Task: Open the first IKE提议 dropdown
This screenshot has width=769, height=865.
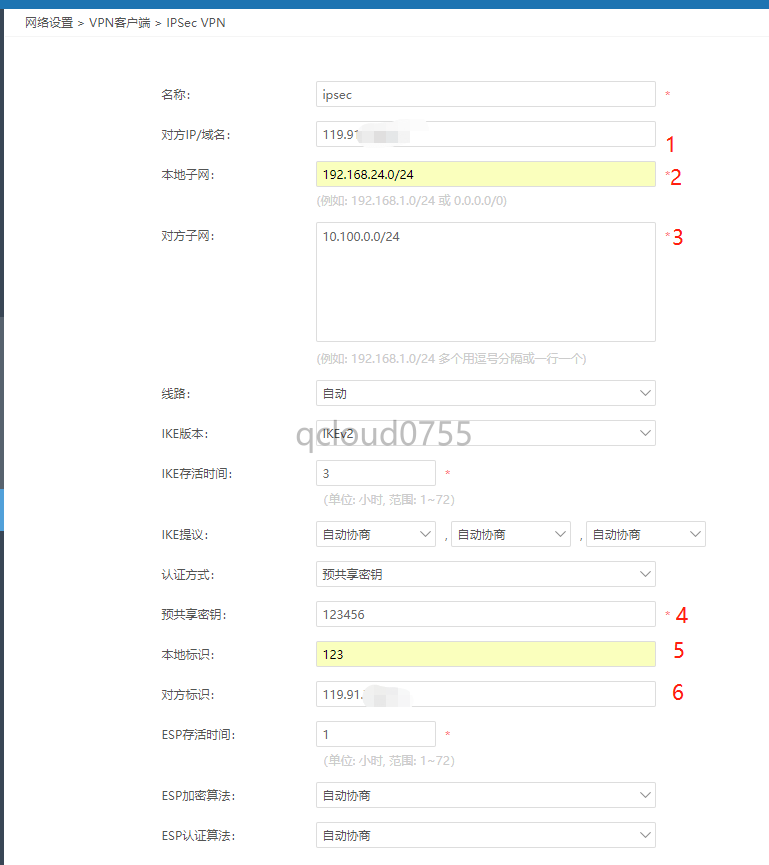Action: pyautogui.click(x=375, y=534)
